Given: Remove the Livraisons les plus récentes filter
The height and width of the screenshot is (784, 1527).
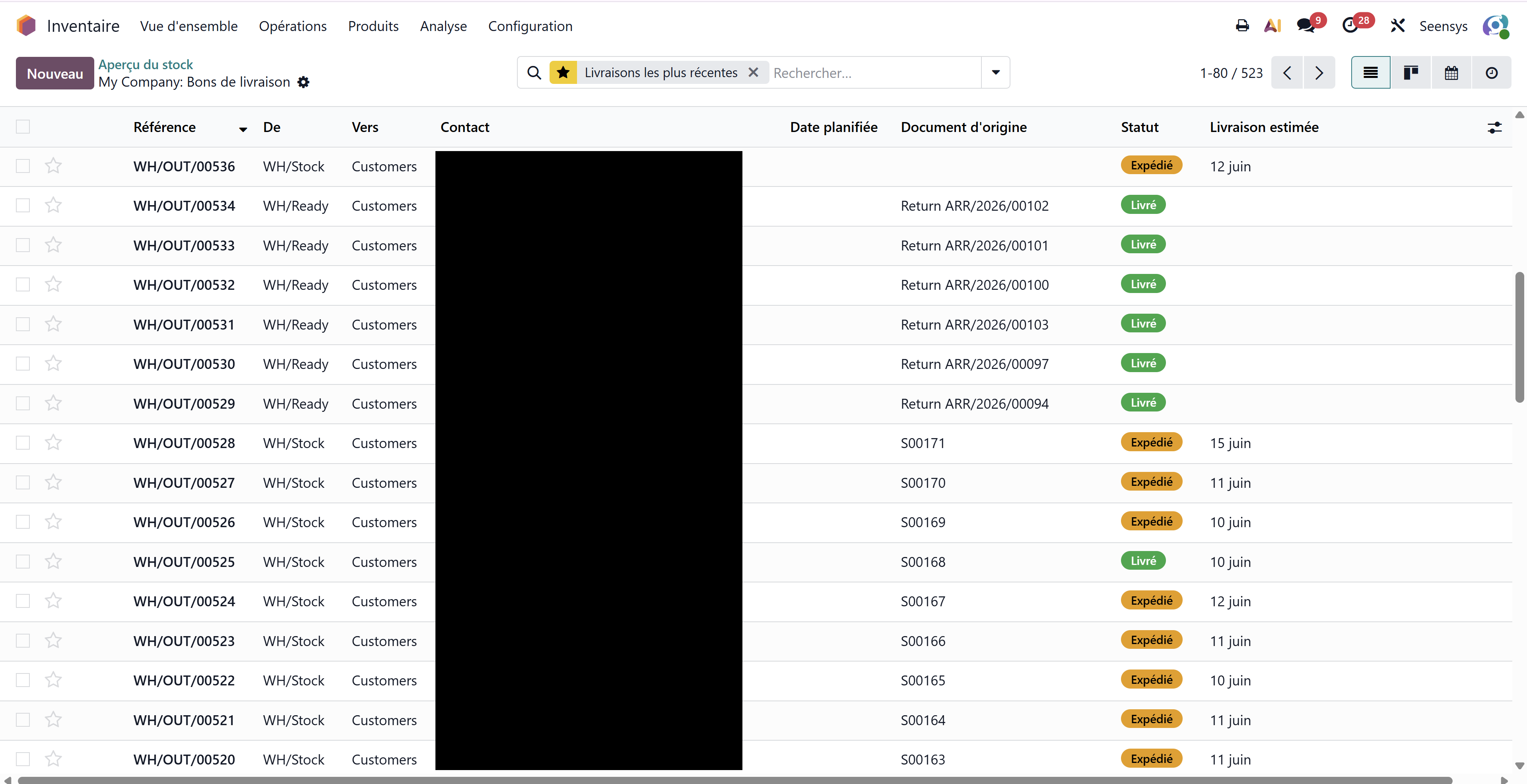Looking at the screenshot, I should [x=753, y=72].
